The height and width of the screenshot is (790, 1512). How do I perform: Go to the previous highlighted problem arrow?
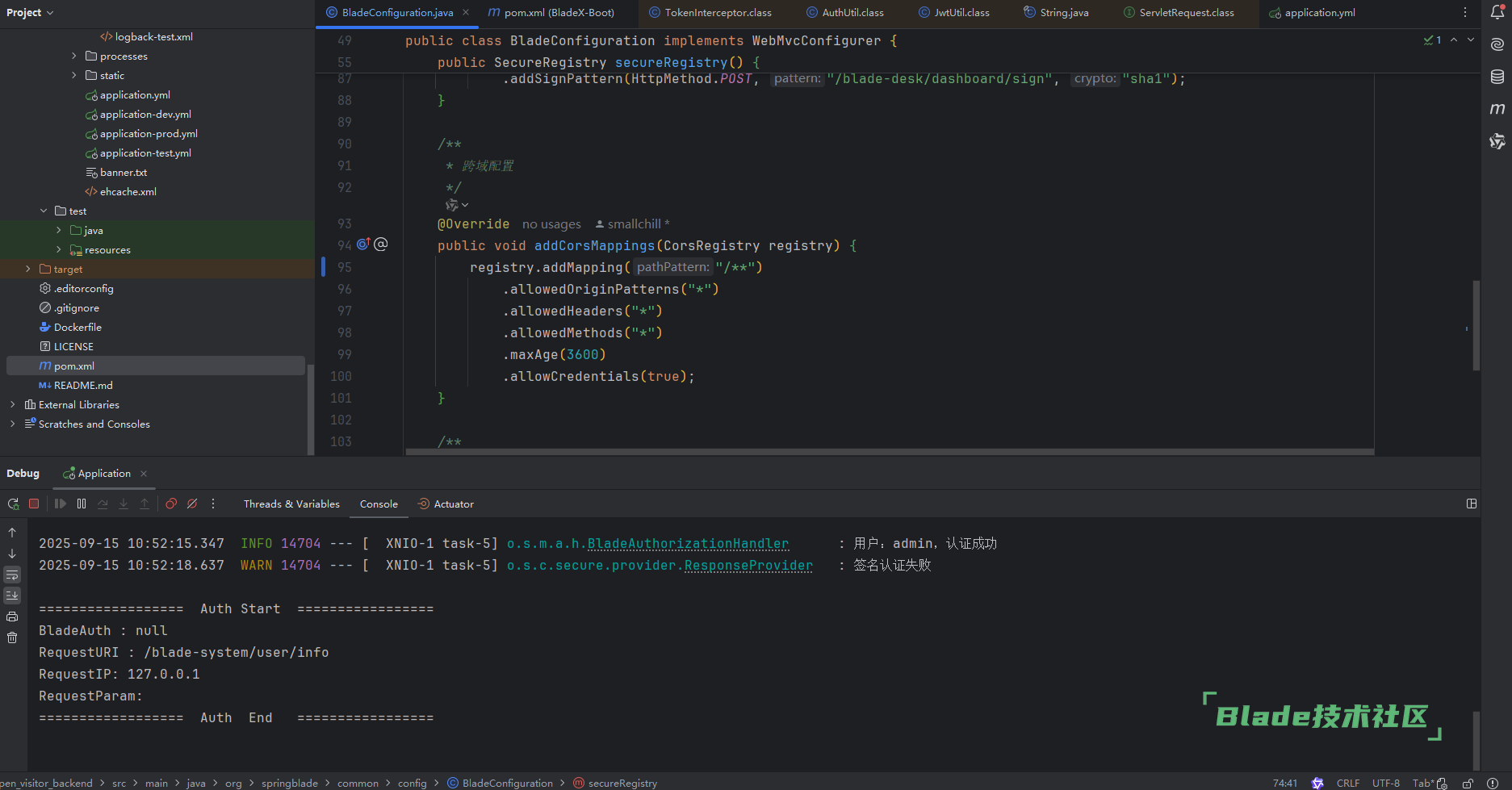coord(1454,40)
